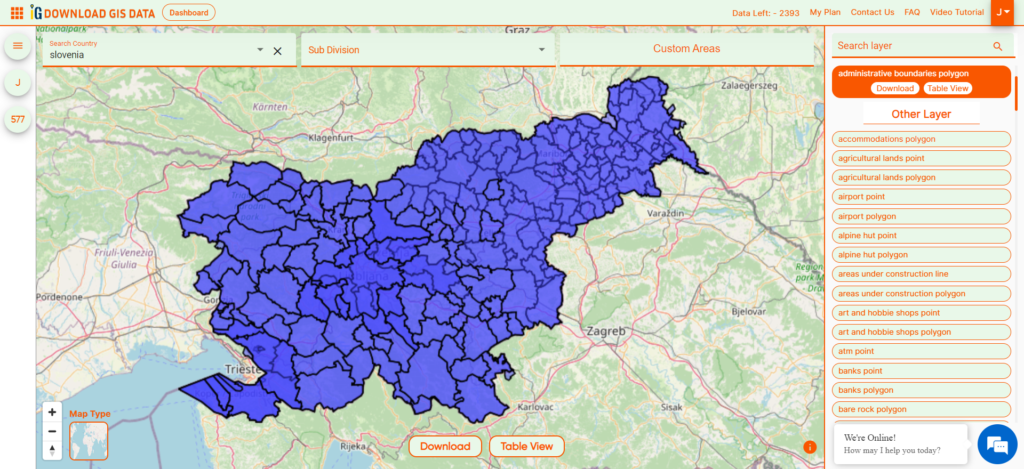Click the 577 counter badge

(x=18, y=119)
